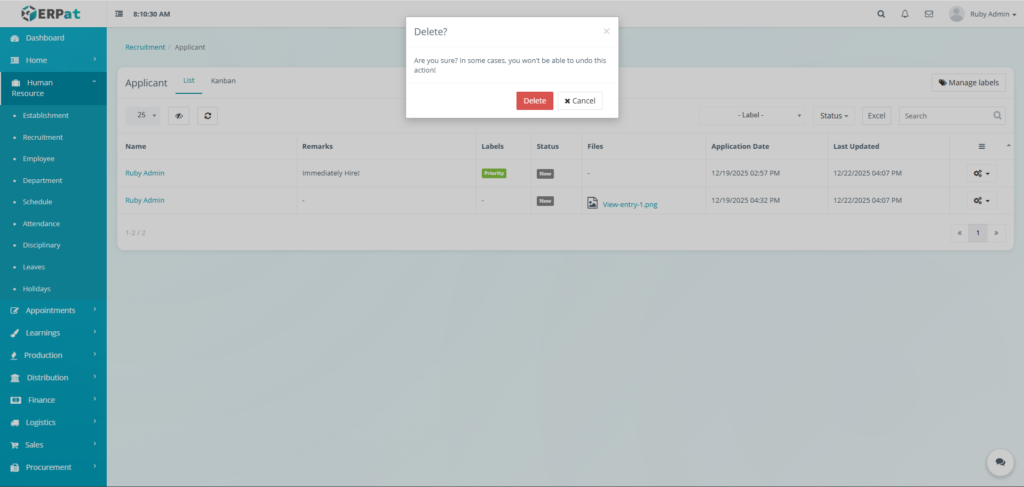Click 'Immediately Hire!' remarks text
The image size is (1024, 487).
click(330, 173)
